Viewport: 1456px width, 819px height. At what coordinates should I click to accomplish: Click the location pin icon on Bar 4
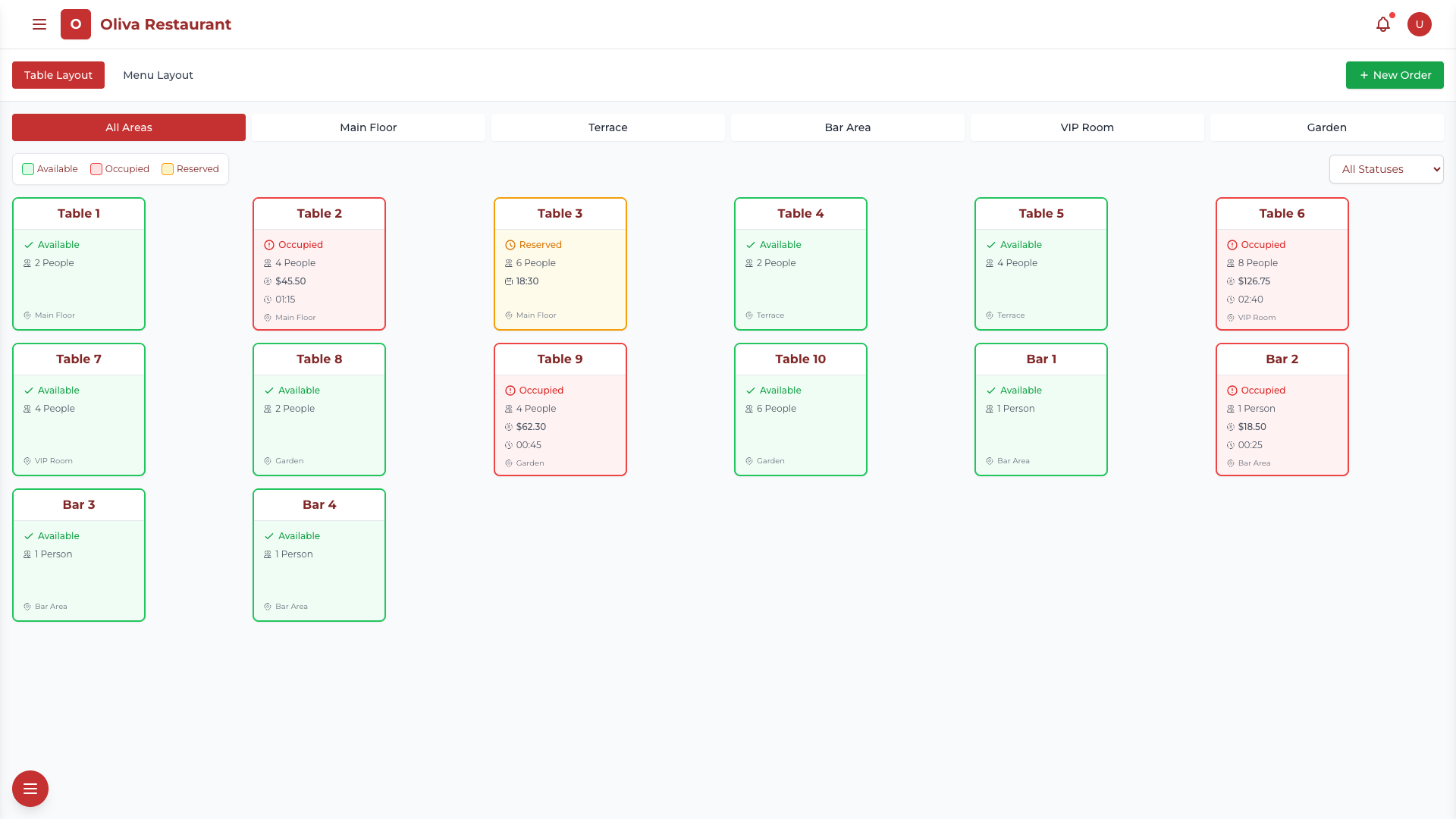click(x=268, y=607)
